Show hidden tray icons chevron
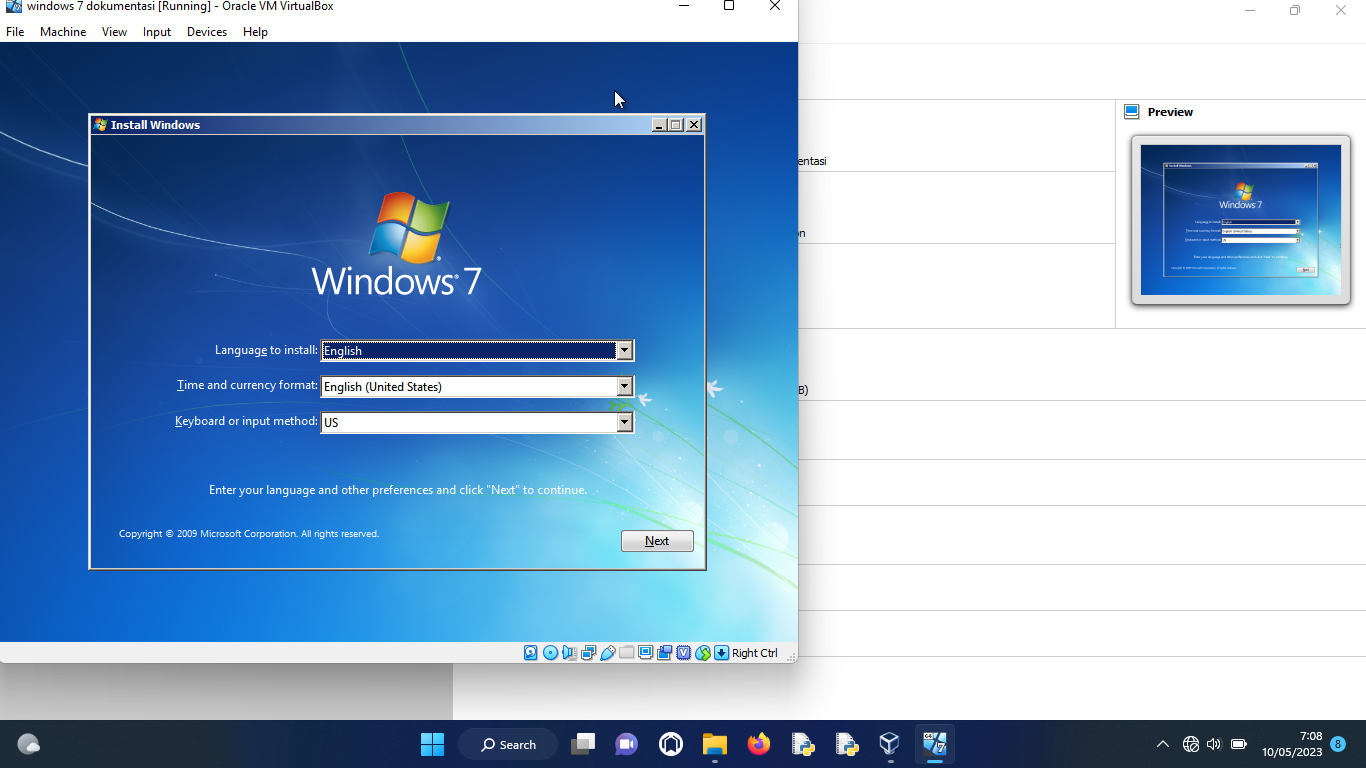 click(x=1162, y=744)
